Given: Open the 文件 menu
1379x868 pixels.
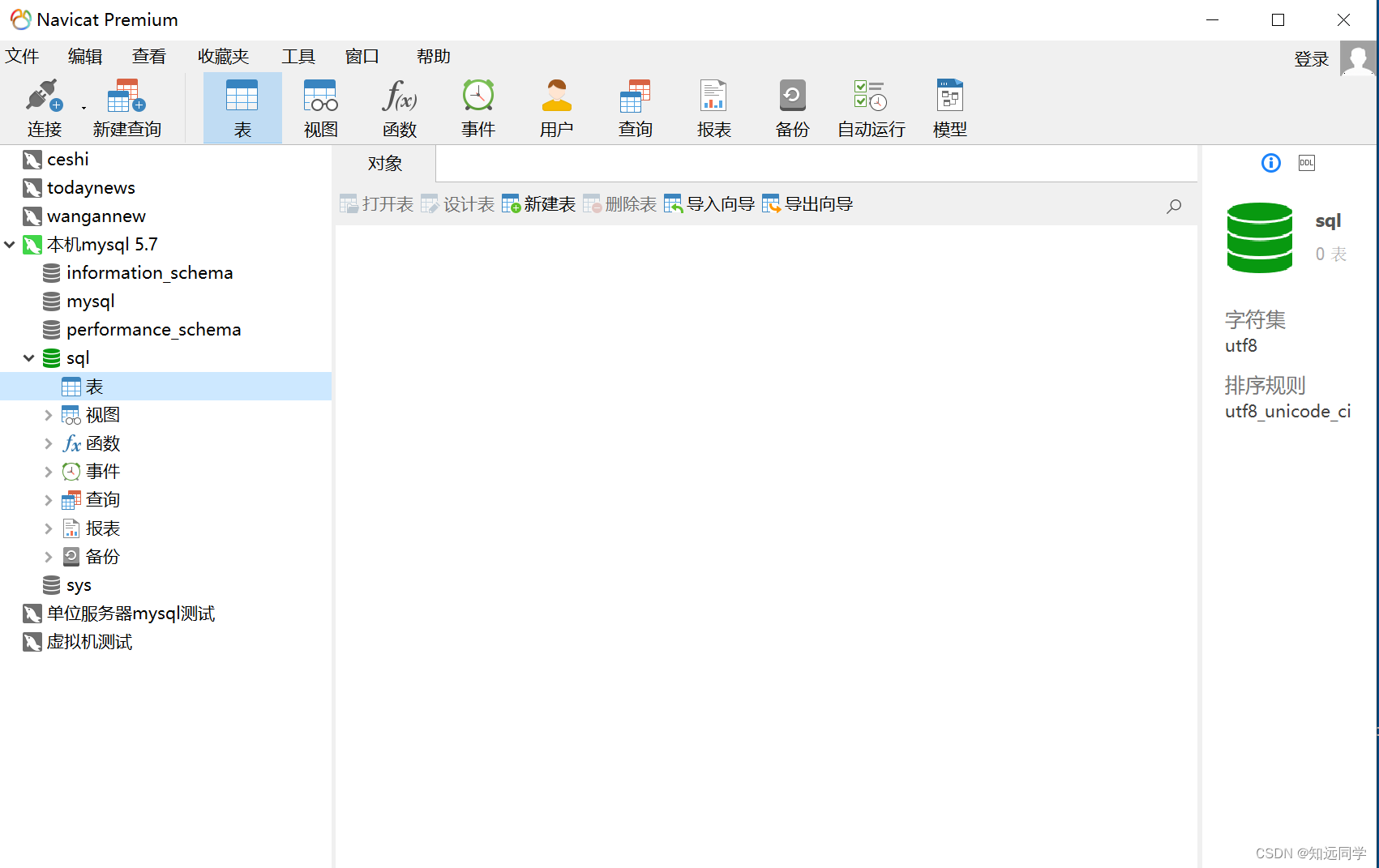Looking at the screenshot, I should (22, 56).
